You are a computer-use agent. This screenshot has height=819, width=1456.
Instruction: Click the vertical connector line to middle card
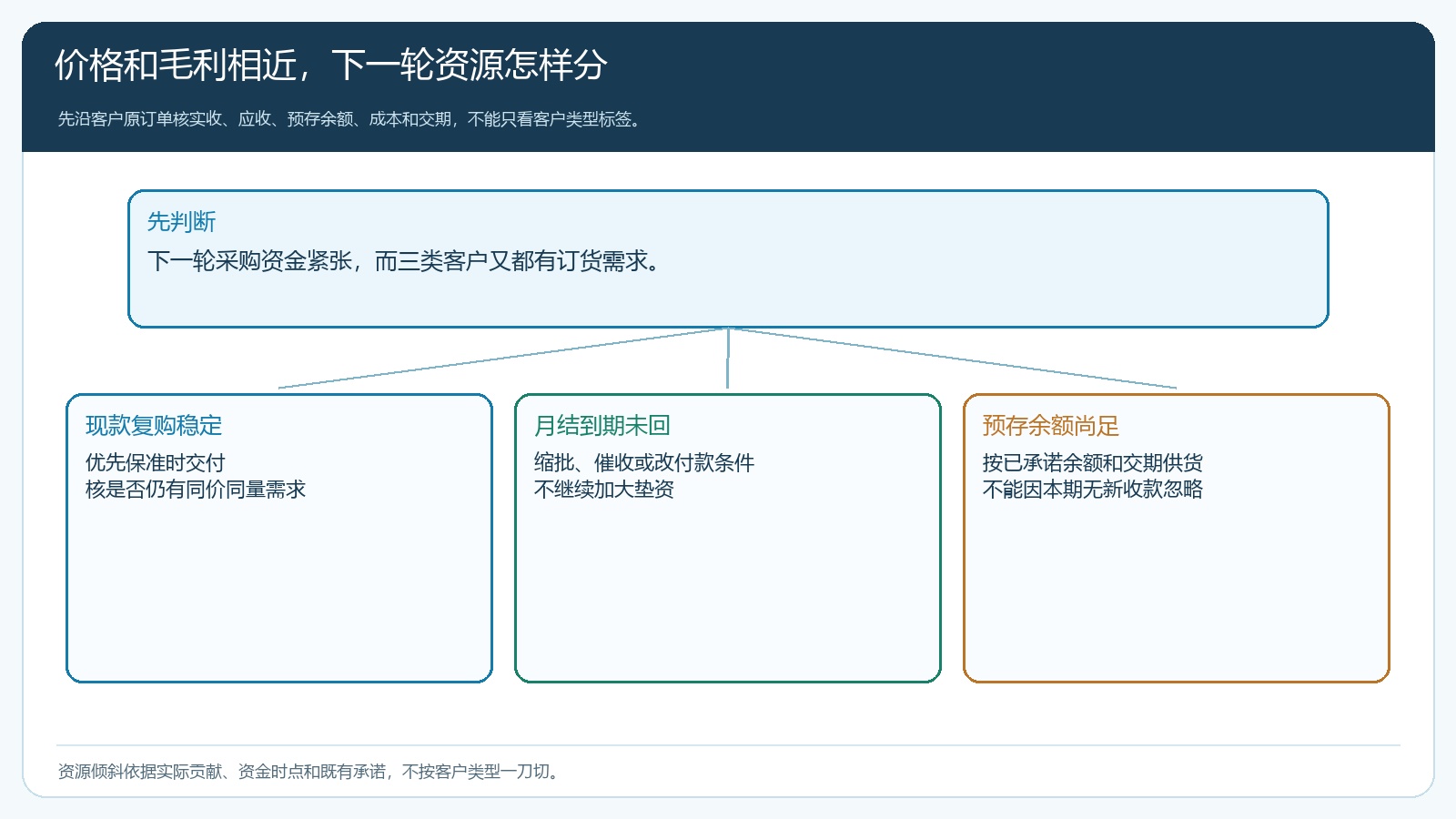[728, 359]
